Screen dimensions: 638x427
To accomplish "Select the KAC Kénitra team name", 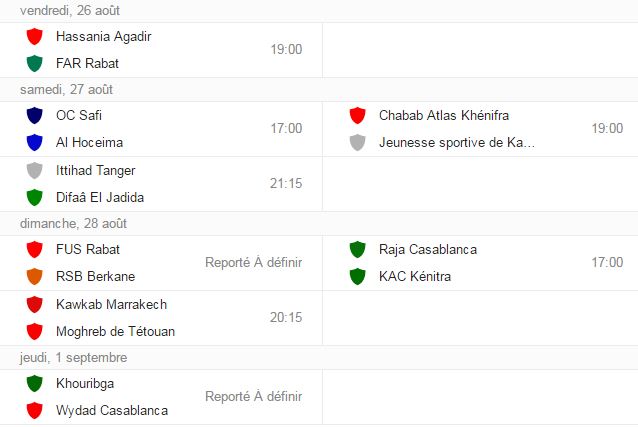I will pos(415,276).
